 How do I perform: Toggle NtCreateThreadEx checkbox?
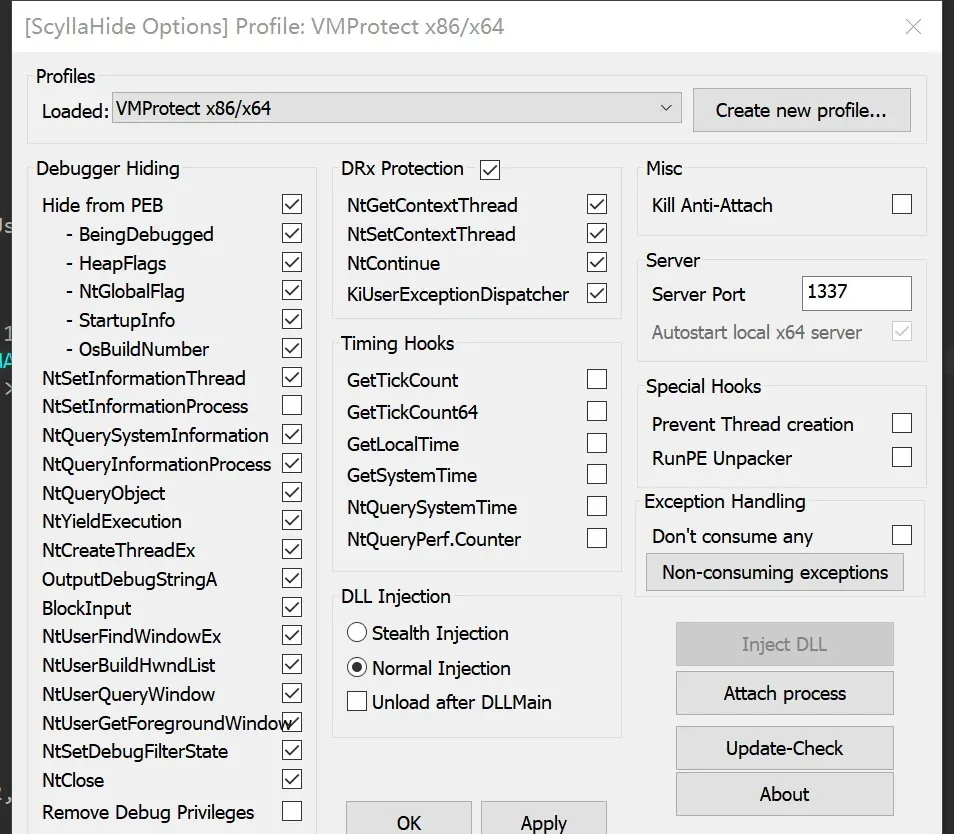point(292,549)
